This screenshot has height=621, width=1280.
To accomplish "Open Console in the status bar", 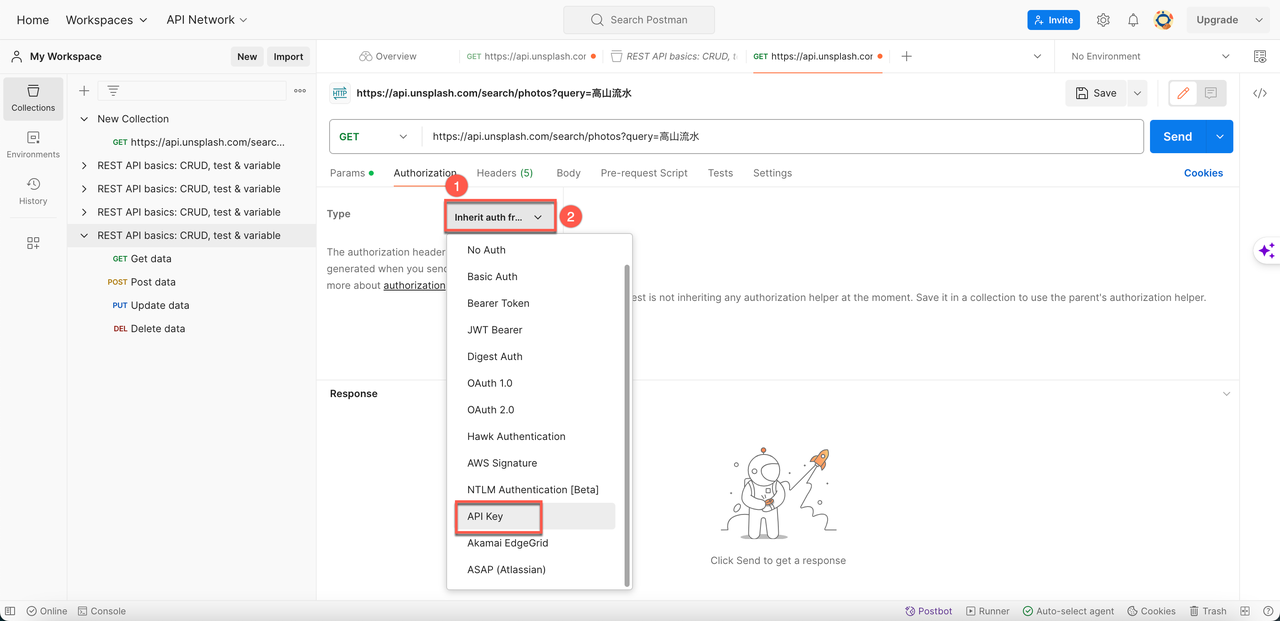I will coord(102,611).
